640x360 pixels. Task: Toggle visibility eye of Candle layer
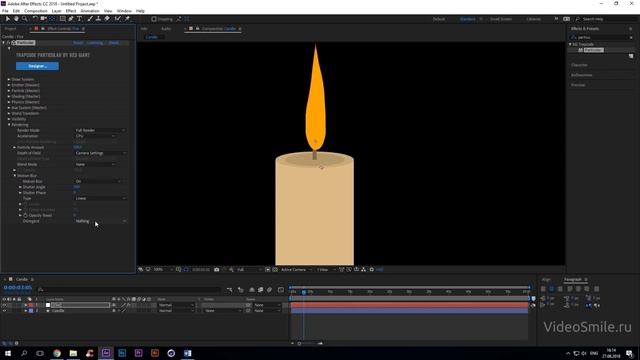point(4,311)
